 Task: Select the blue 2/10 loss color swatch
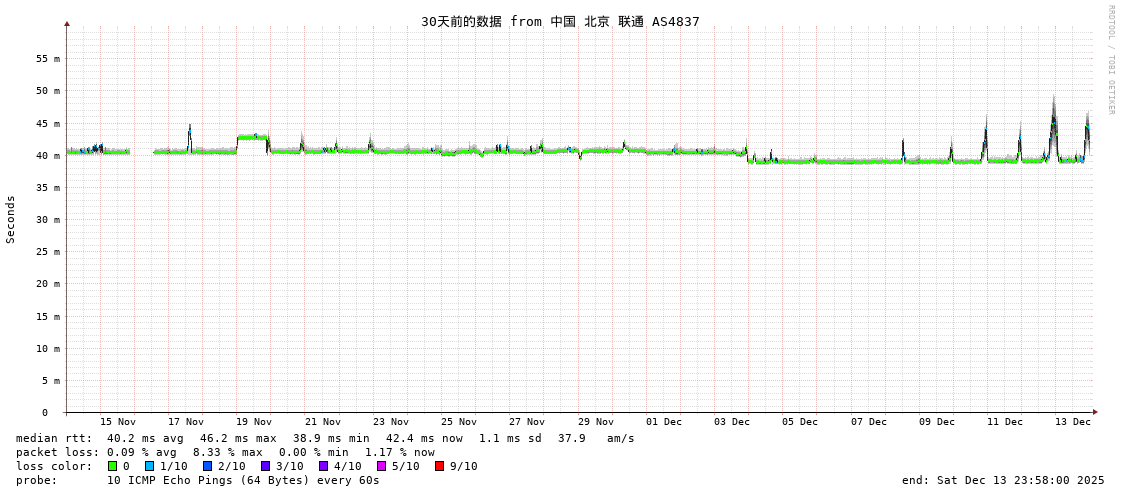pos(207,466)
